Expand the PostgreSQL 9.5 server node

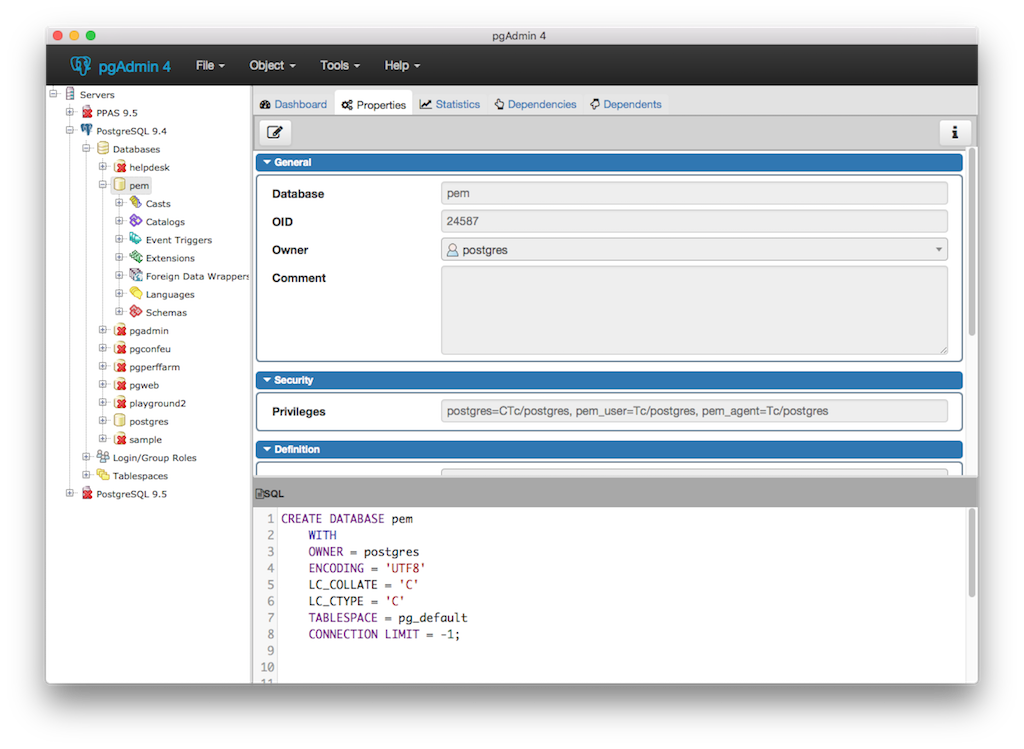coord(70,493)
